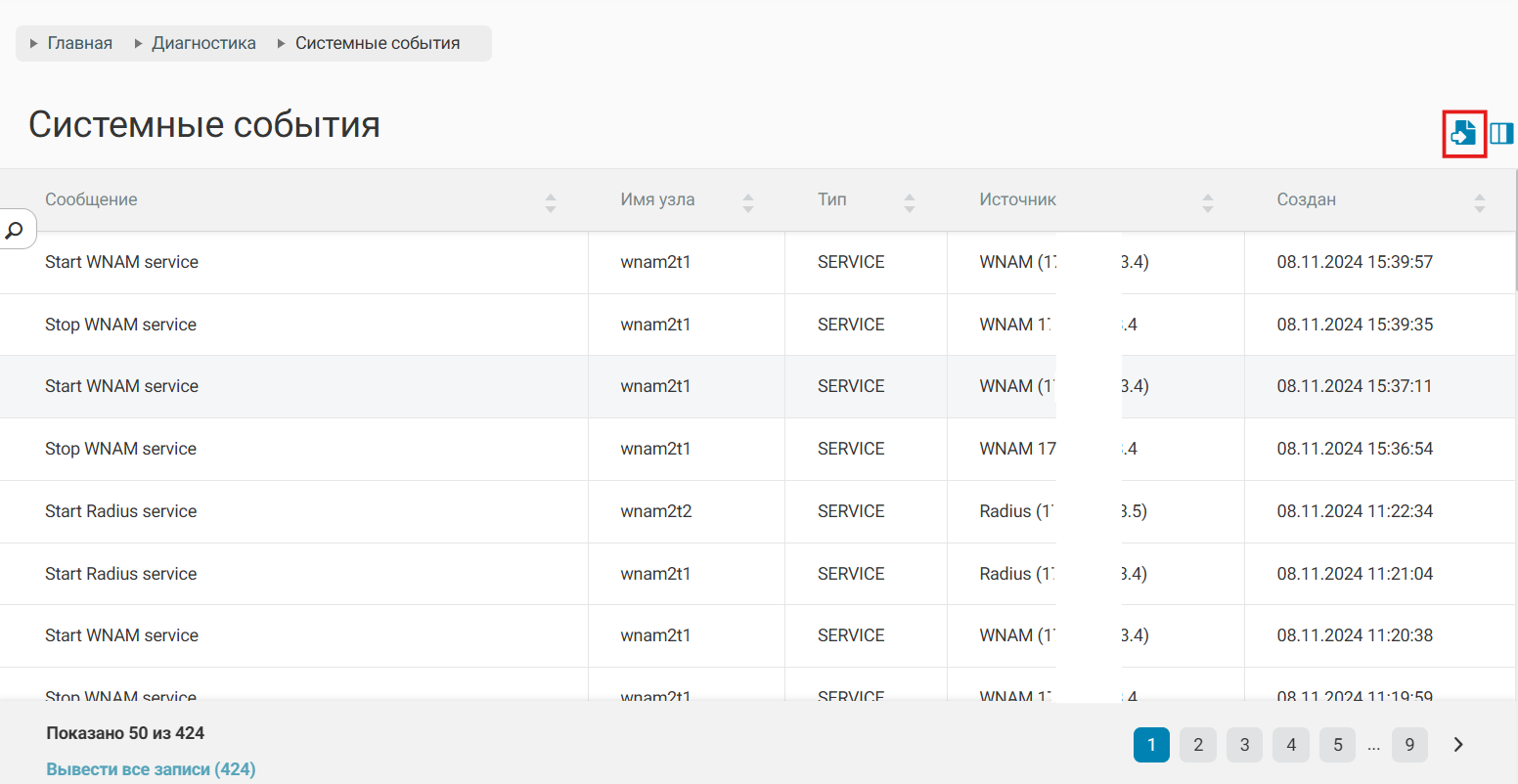Sort table by Сообщение column arrows
The height and width of the screenshot is (784, 1518).
pyautogui.click(x=550, y=202)
